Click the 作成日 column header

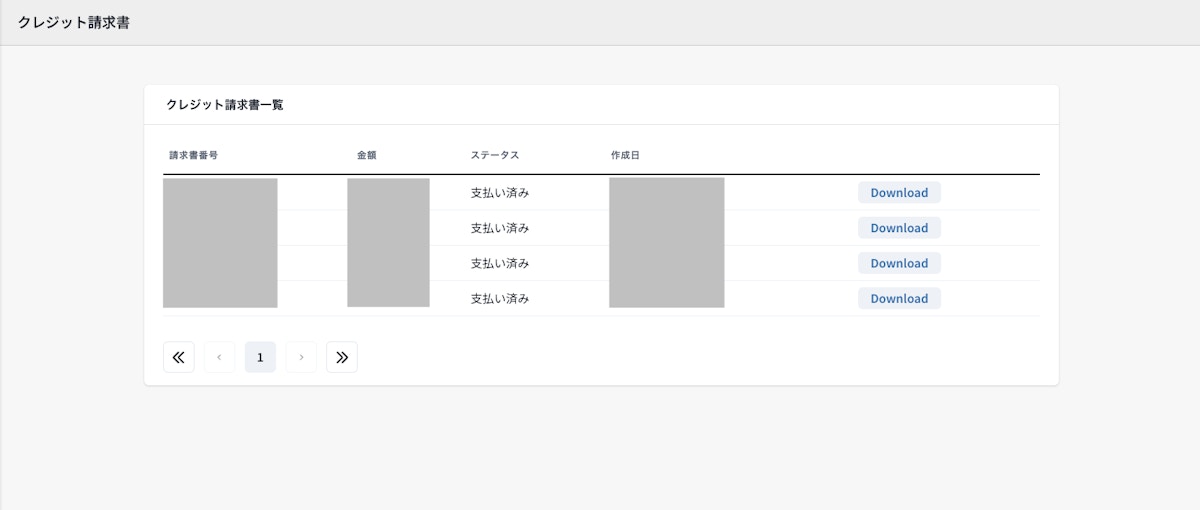[625, 155]
